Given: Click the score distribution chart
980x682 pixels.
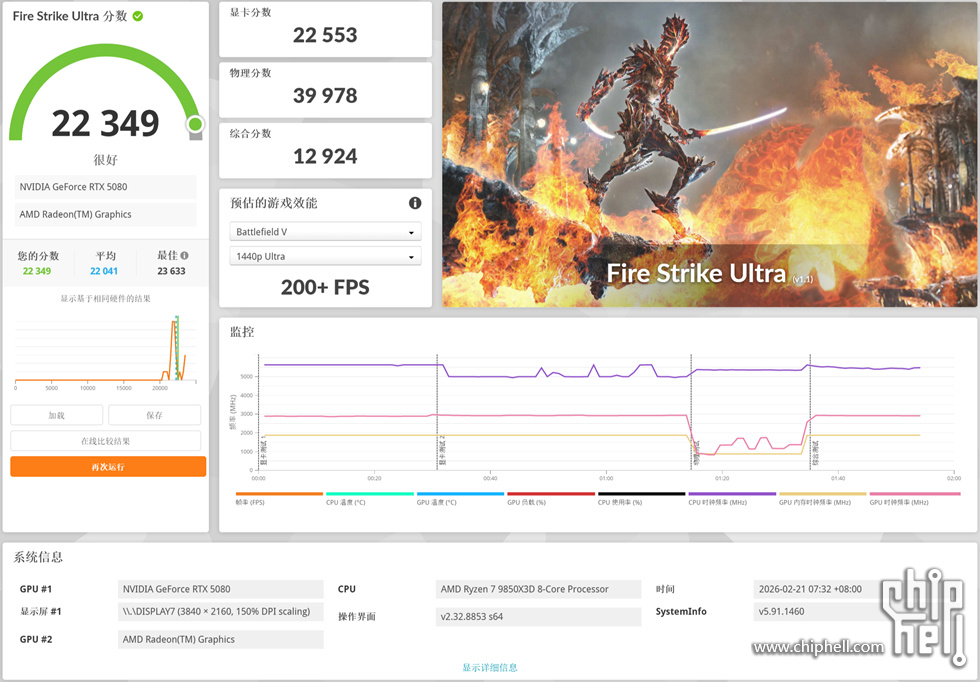Looking at the screenshot, I should coord(106,350).
